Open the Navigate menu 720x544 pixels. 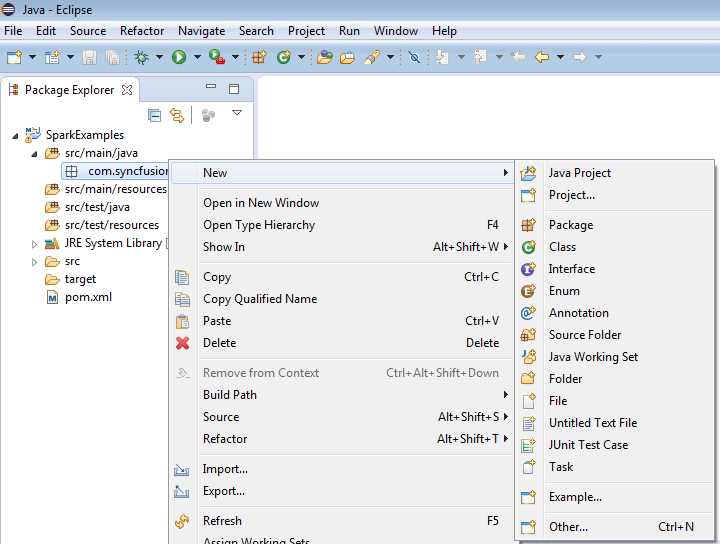tap(202, 31)
